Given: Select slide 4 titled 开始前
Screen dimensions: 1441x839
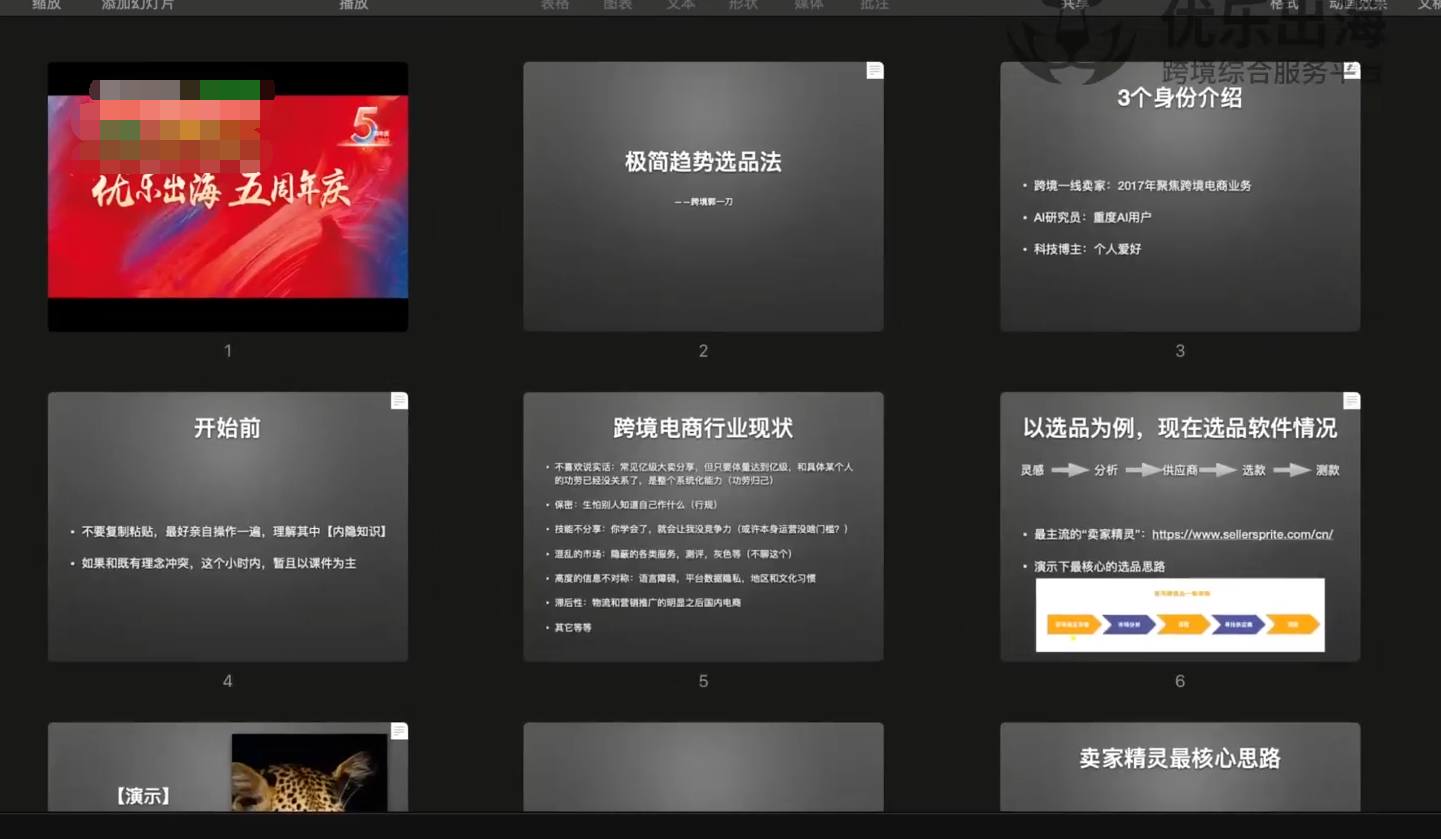Looking at the screenshot, I should point(228,526).
